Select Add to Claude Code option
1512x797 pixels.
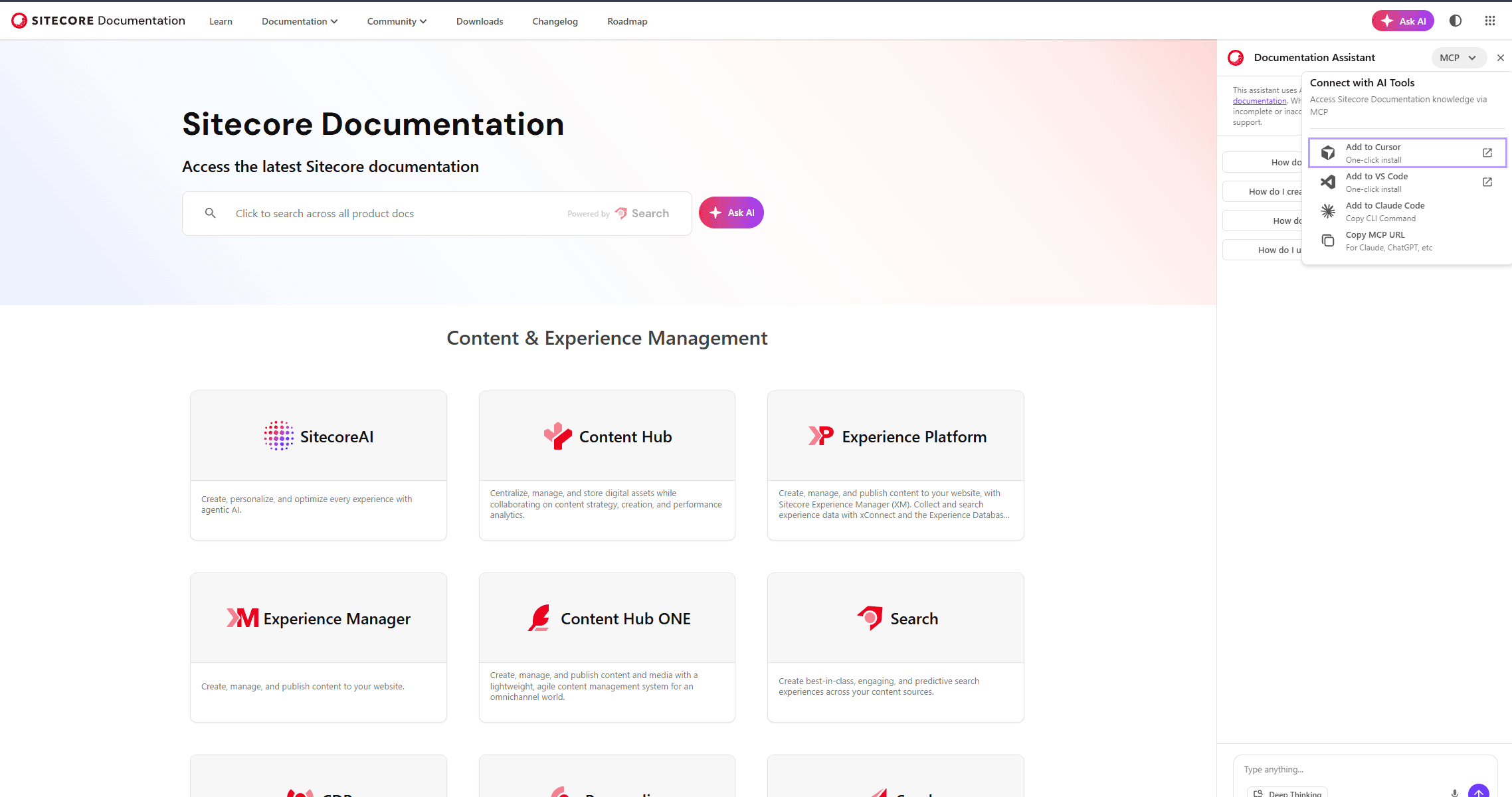(x=1406, y=211)
